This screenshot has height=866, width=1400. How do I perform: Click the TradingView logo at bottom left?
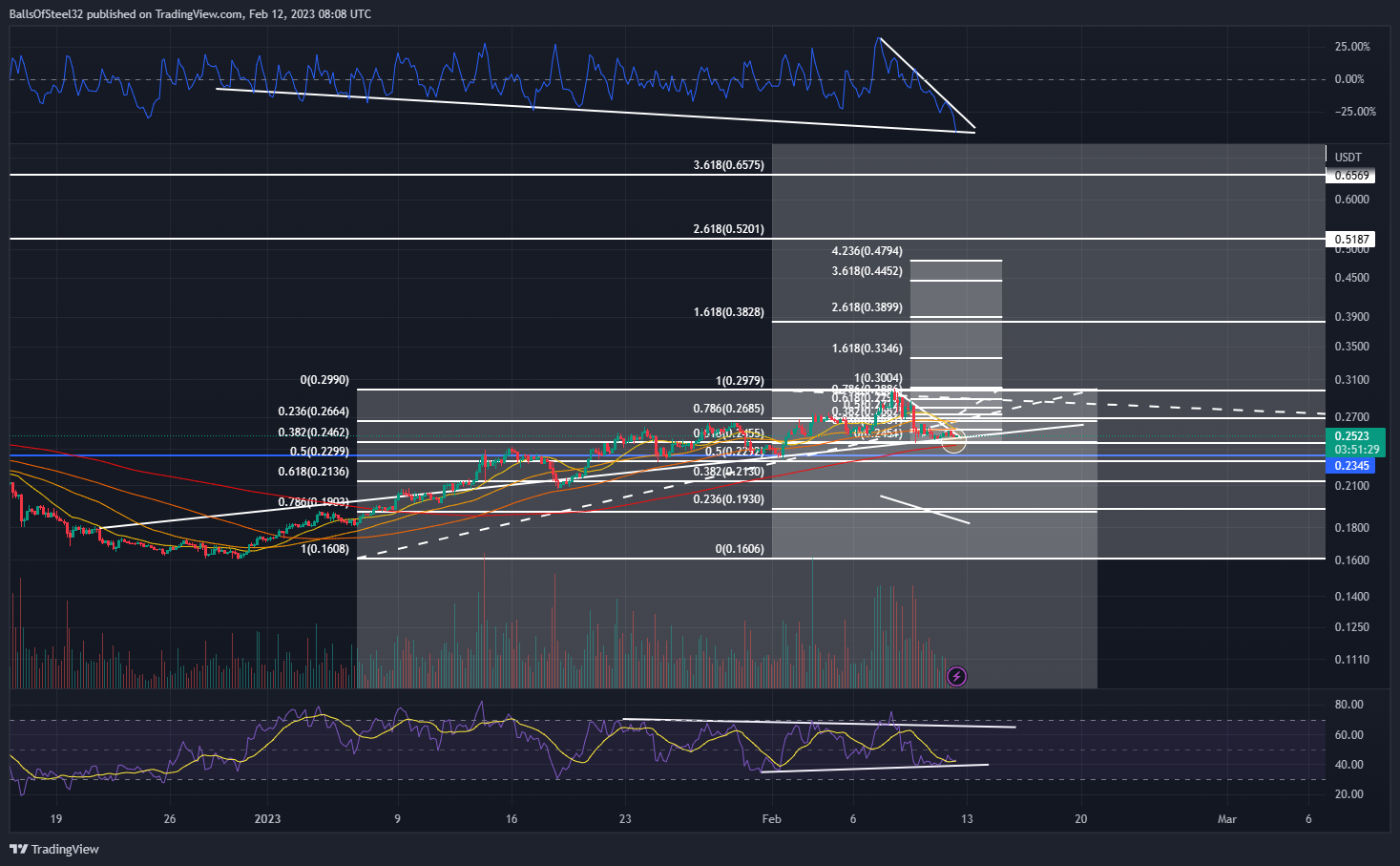54,849
